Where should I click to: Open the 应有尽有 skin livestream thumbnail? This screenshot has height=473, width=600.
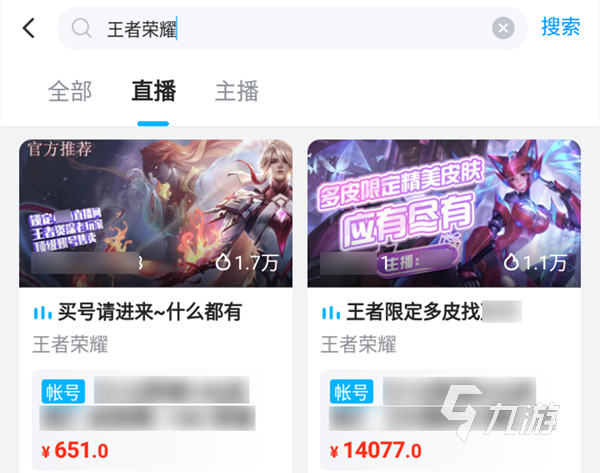click(444, 214)
